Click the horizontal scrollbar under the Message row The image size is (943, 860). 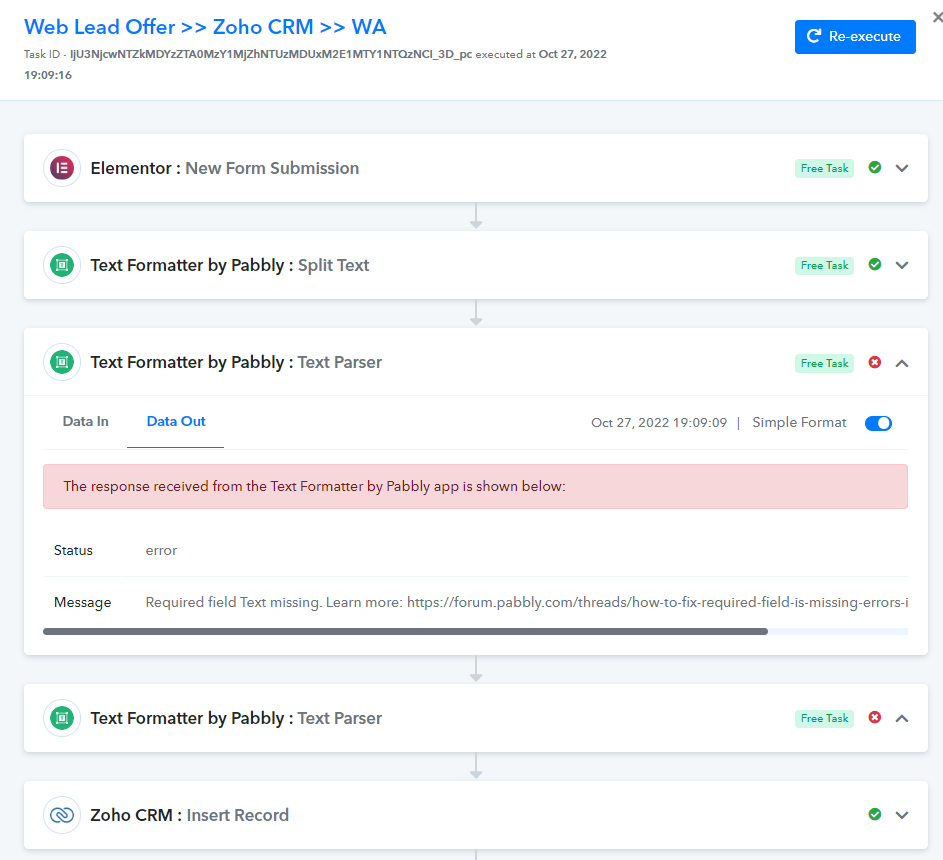(405, 631)
